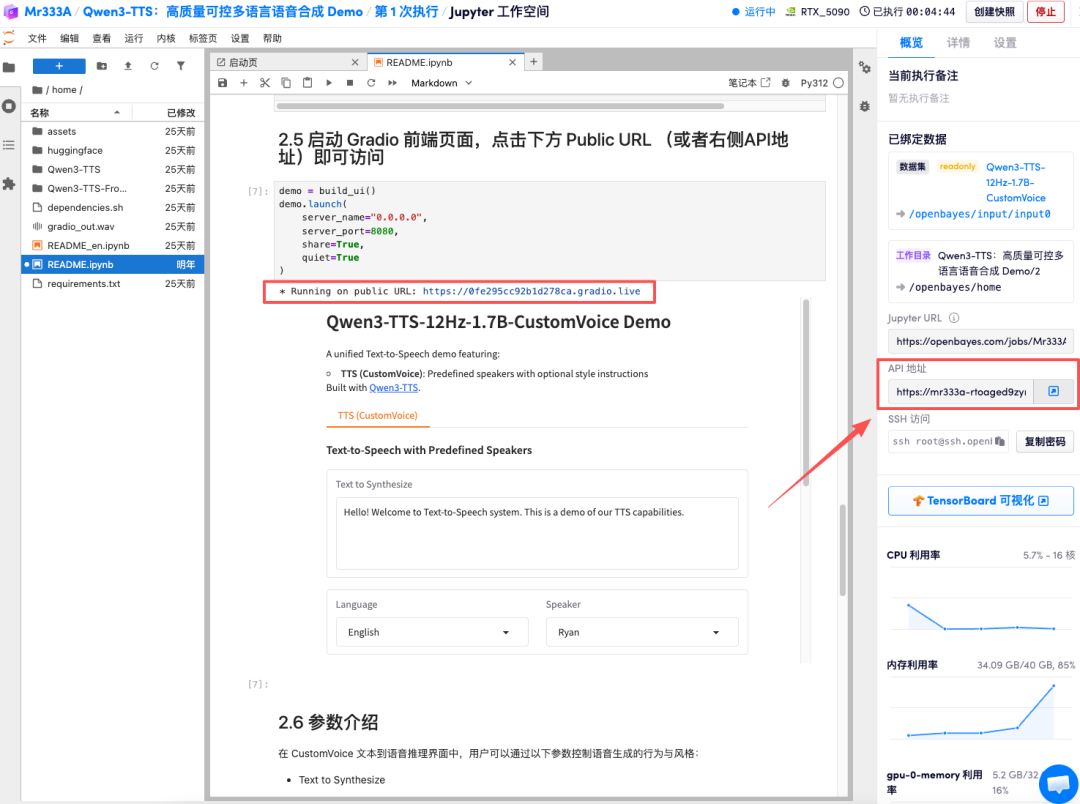Viewport: 1080px width, 804px height.
Task: Open running terminals and kernels sidebar icon
Action: click(x=9, y=106)
